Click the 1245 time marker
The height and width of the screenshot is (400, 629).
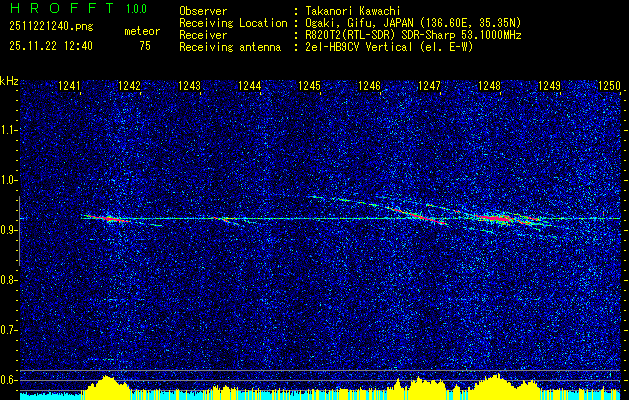(309, 86)
